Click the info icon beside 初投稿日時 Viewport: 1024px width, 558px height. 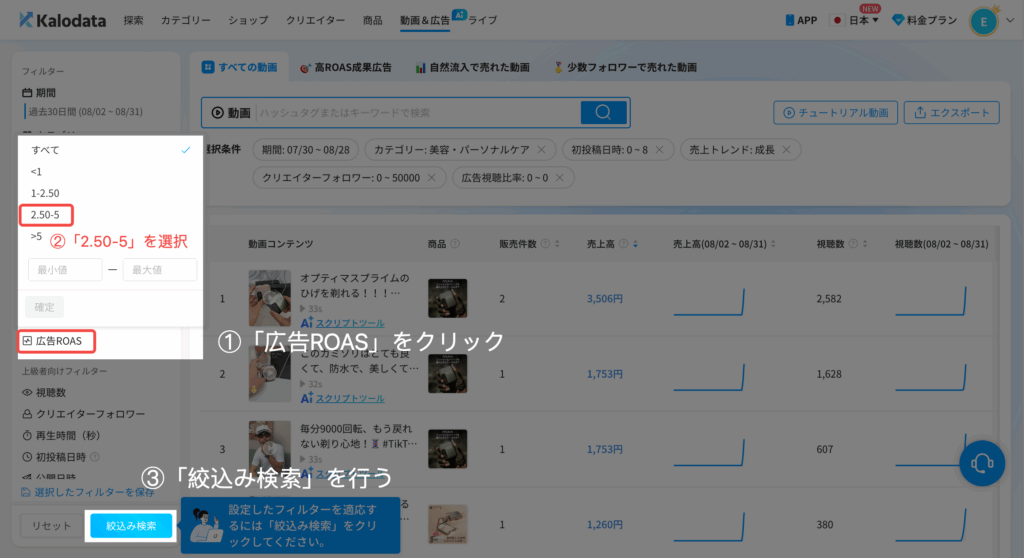pos(95,457)
